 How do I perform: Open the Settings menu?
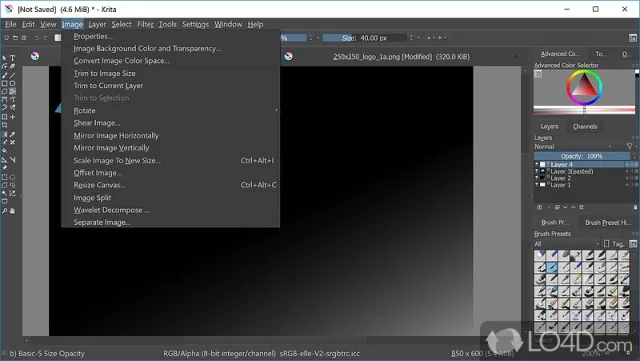tap(195, 25)
